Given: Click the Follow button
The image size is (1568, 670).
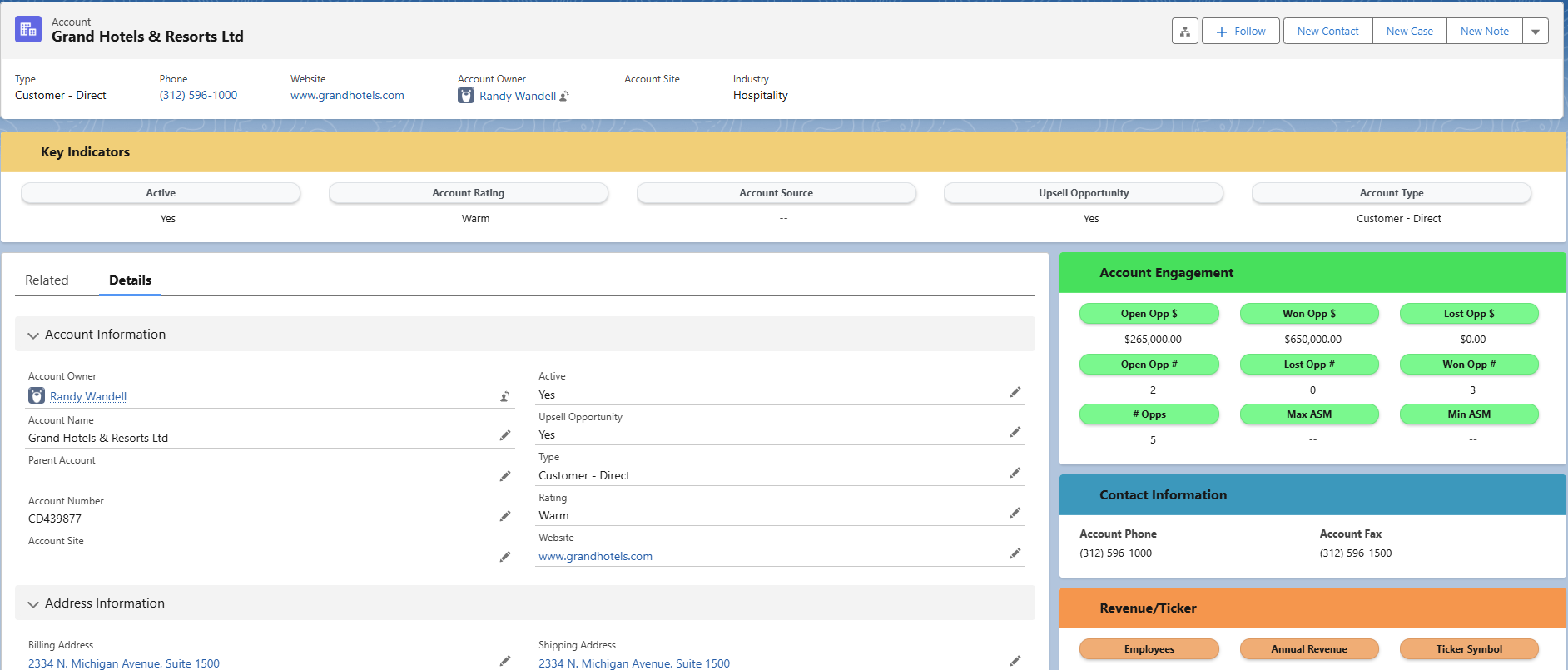Looking at the screenshot, I should [1240, 32].
